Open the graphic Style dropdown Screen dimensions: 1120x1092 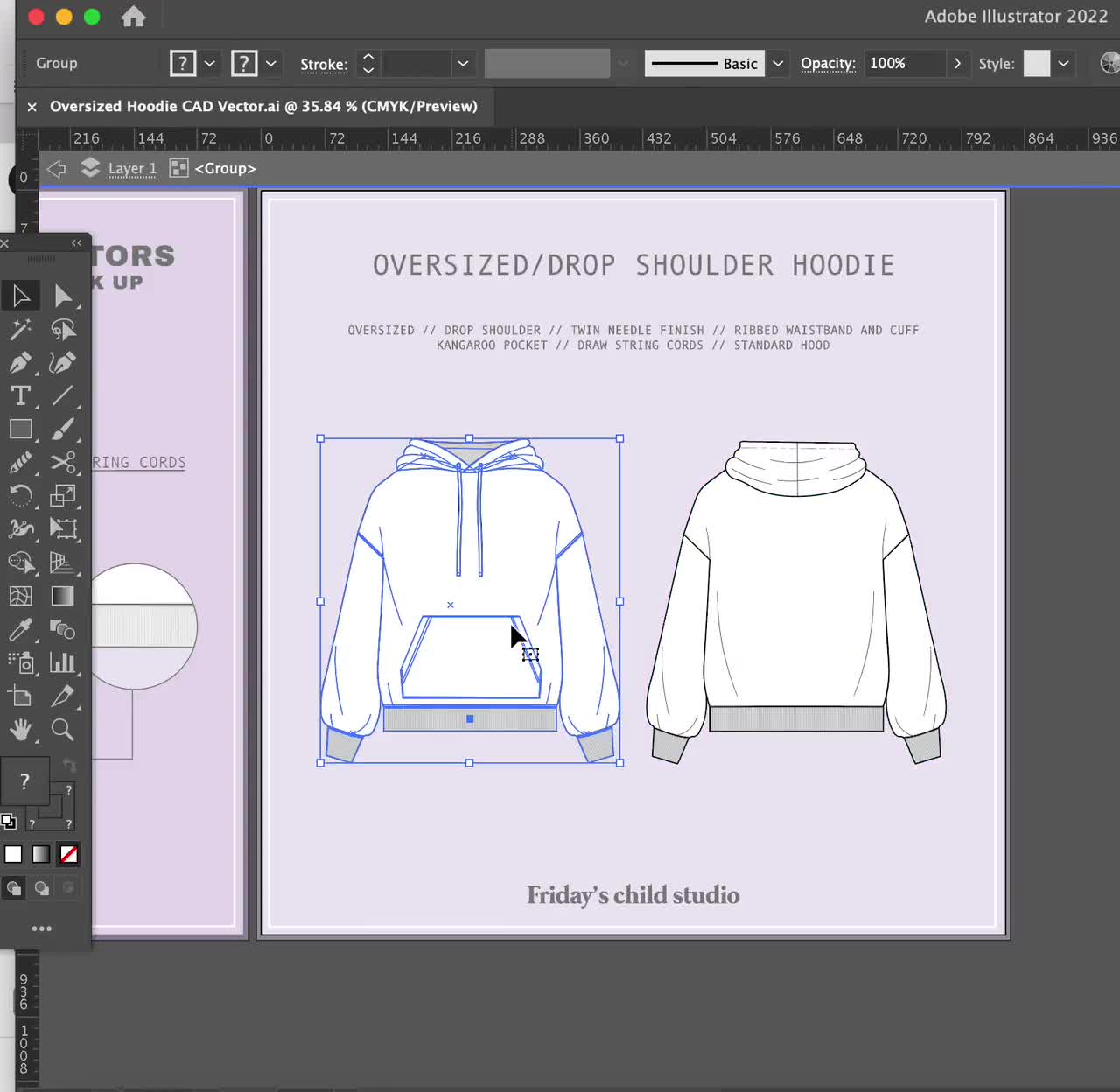pos(1063,63)
